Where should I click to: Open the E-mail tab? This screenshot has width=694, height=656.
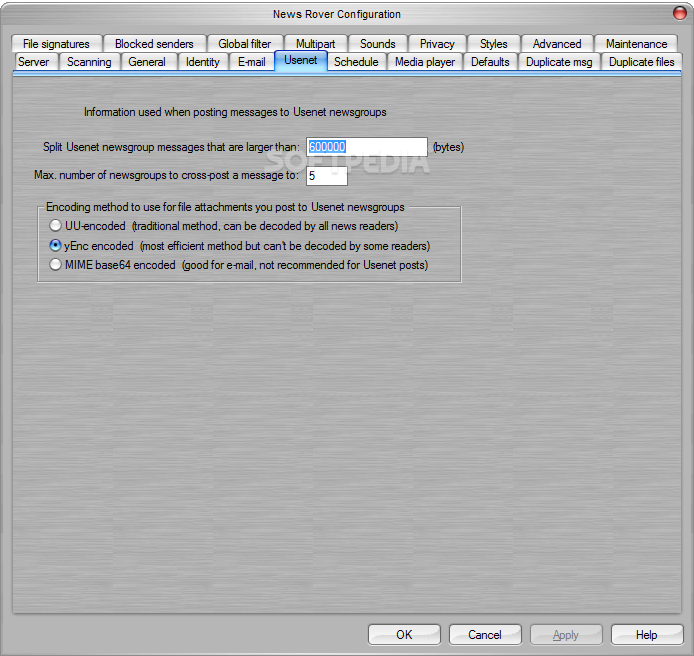coord(251,62)
